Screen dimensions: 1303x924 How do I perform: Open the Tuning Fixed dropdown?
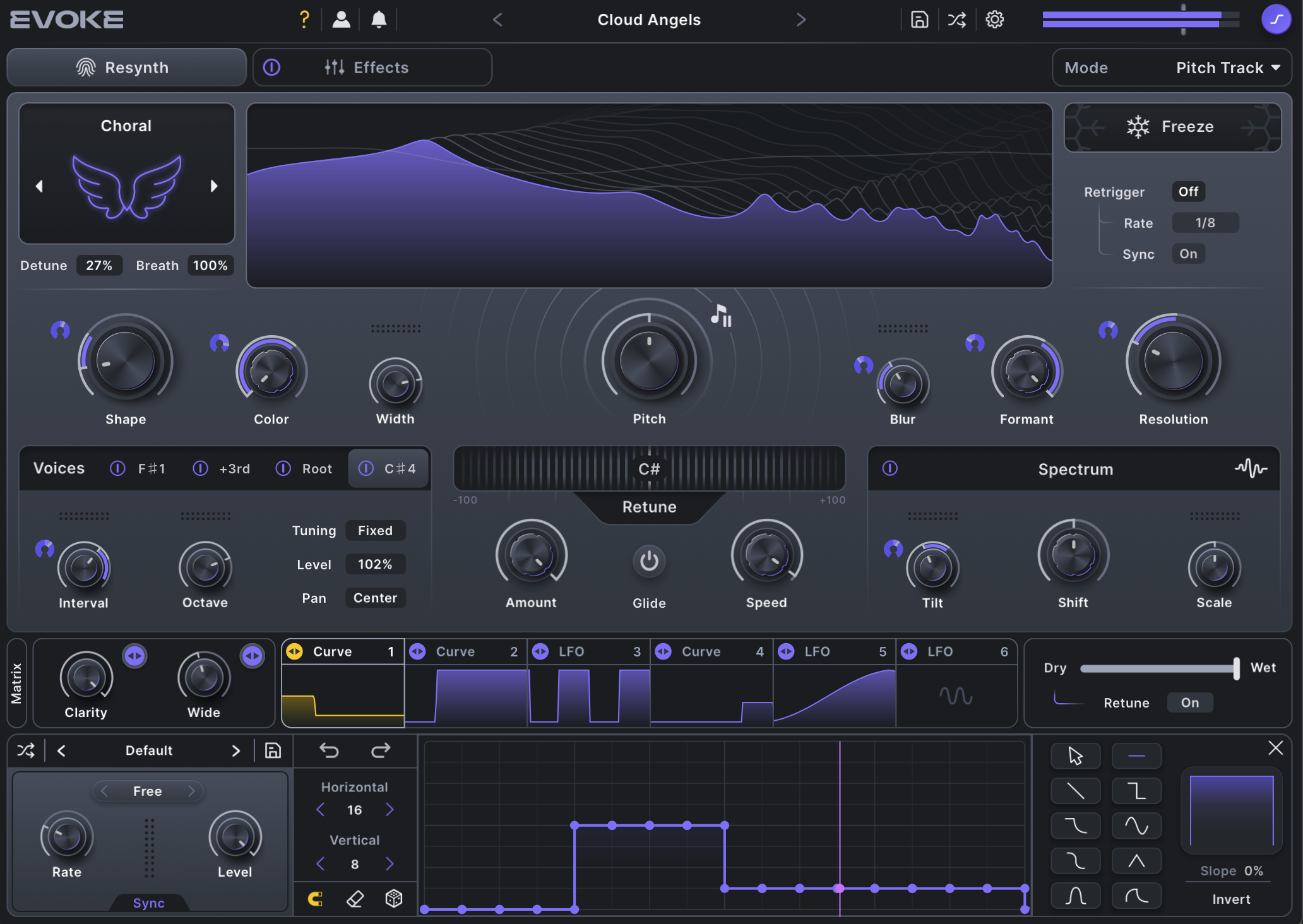(x=375, y=530)
